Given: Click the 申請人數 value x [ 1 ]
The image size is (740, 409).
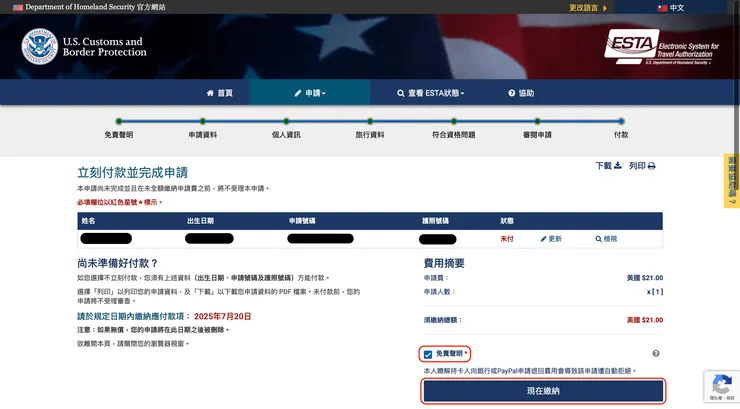Looking at the screenshot, I should tap(655, 292).
